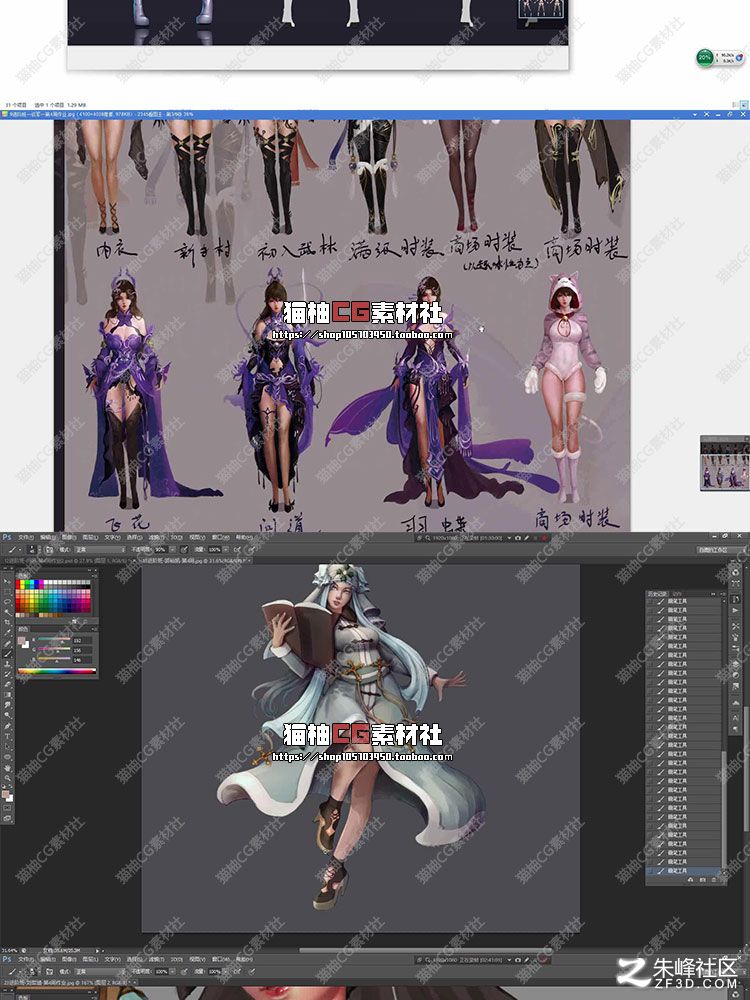
Task: Click the recorder's pencil annotate icon
Action: tap(527, 538)
